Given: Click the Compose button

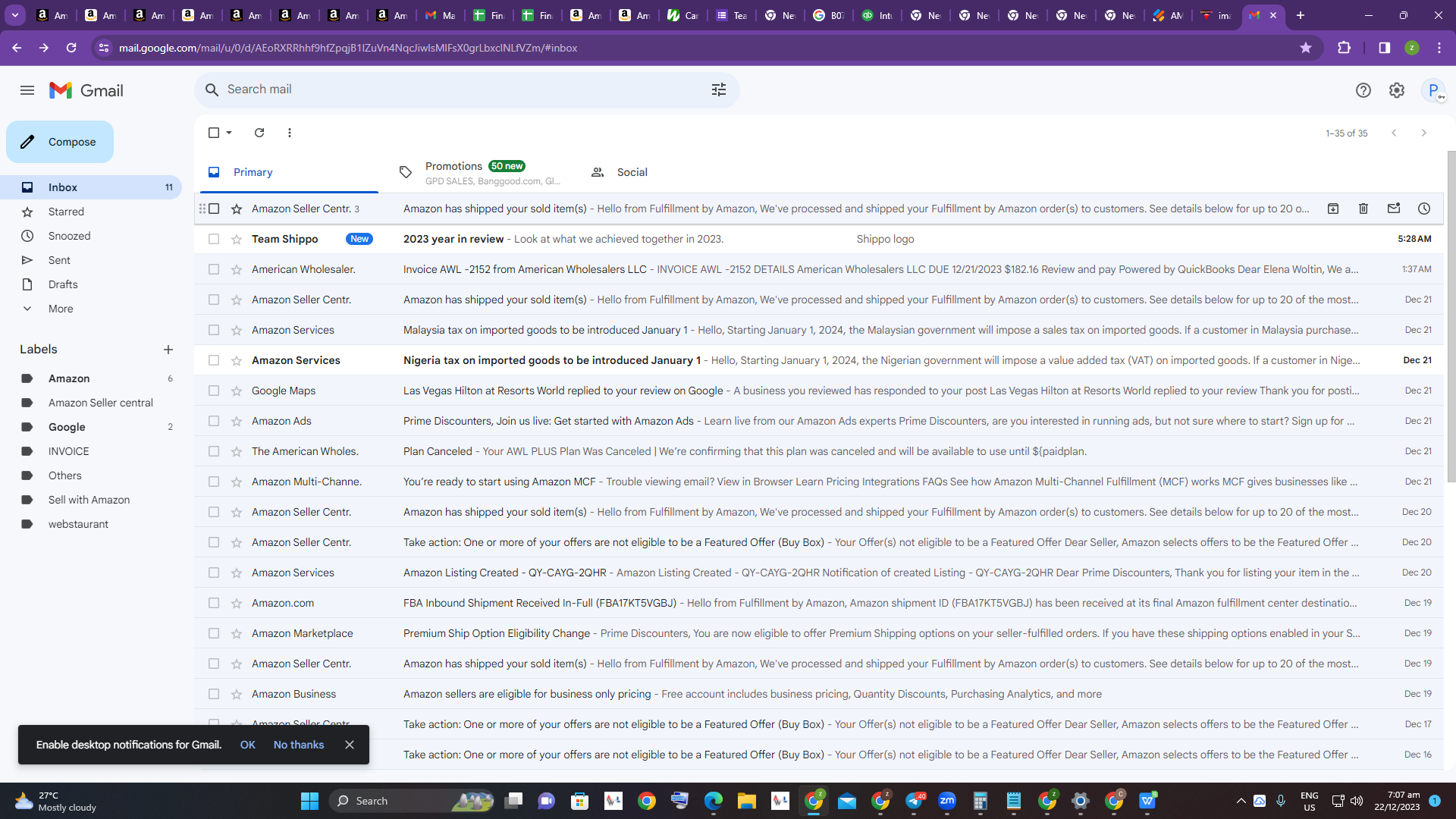Looking at the screenshot, I should pos(60,142).
